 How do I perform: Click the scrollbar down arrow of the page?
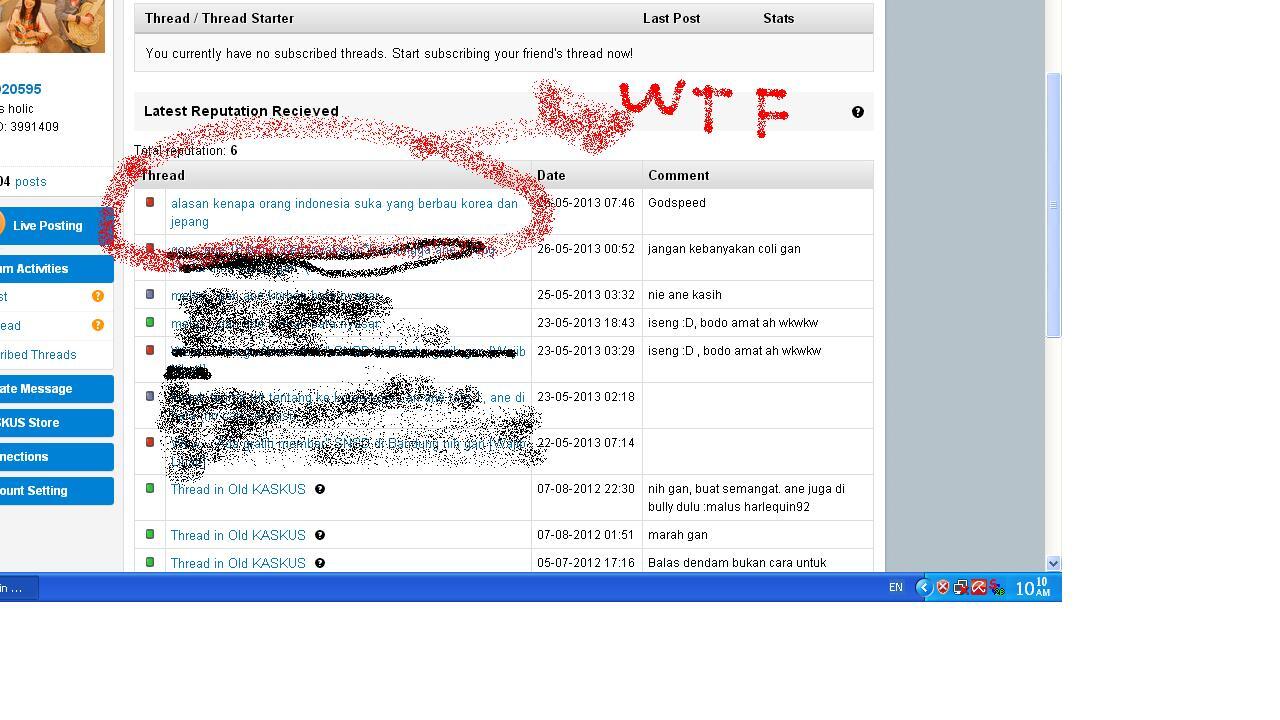[1054, 564]
